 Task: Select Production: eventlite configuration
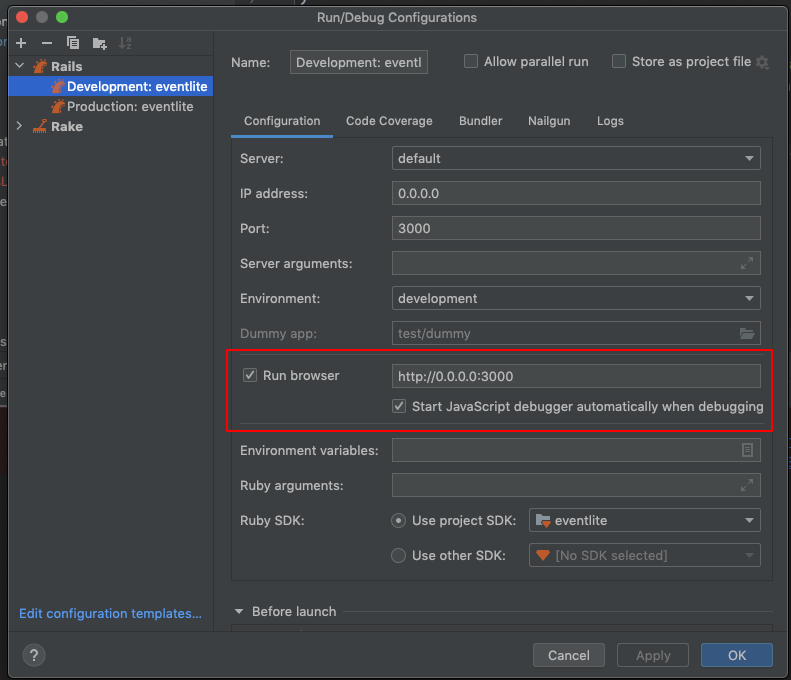coord(111,106)
